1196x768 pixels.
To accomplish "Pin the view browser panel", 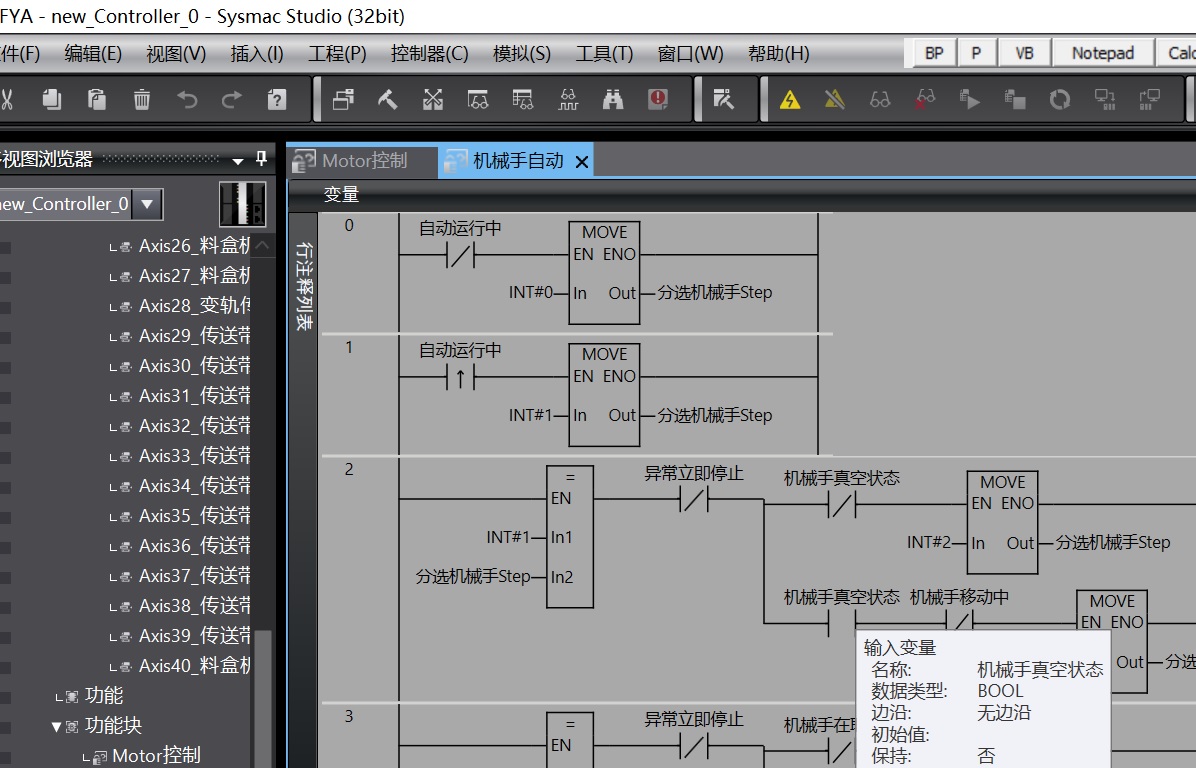I will pyautogui.click(x=262, y=159).
